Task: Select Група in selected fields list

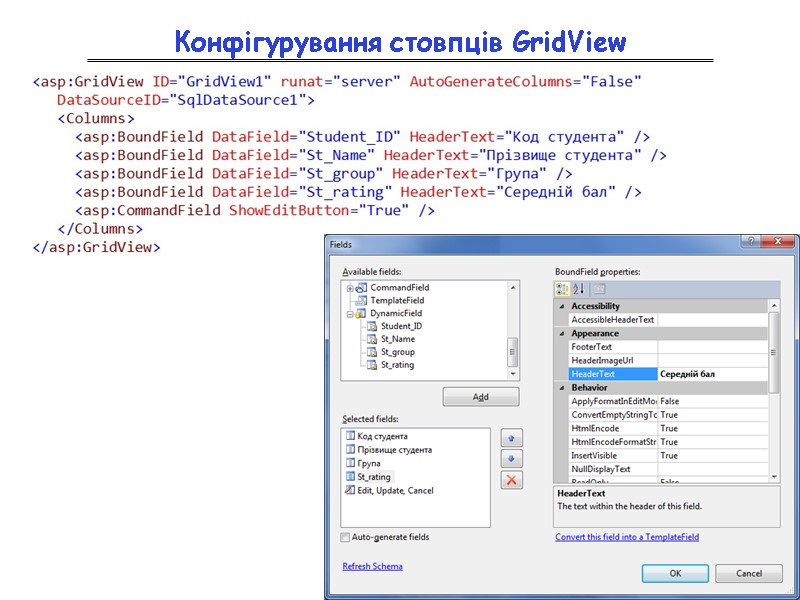Action: tap(369, 463)
